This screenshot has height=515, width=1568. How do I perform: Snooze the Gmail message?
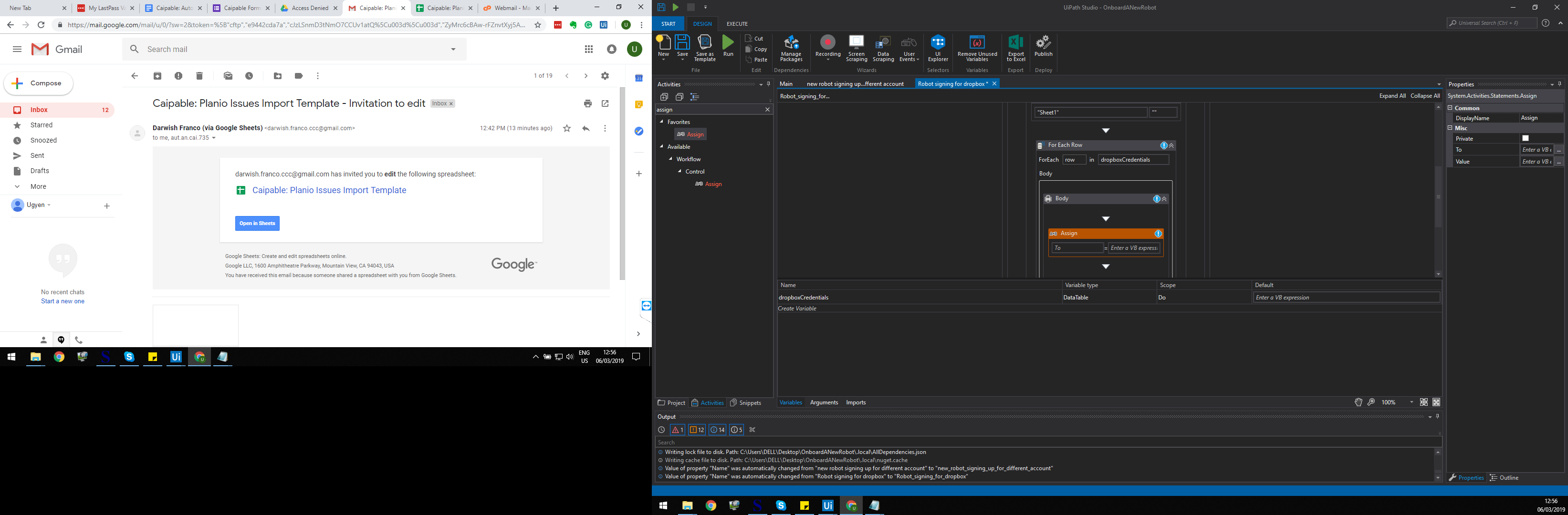coord(249,76)
